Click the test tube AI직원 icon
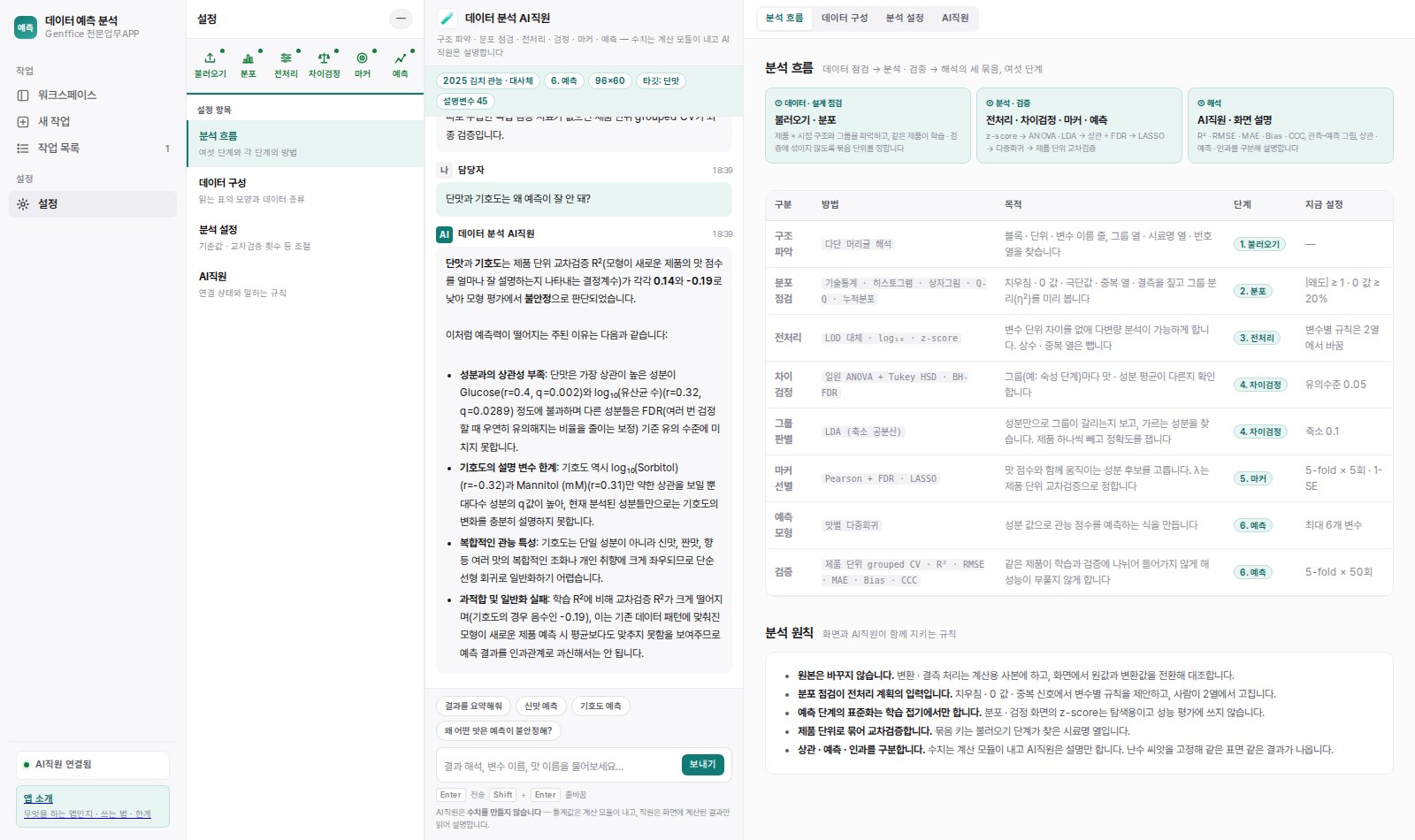 [447, 18]
